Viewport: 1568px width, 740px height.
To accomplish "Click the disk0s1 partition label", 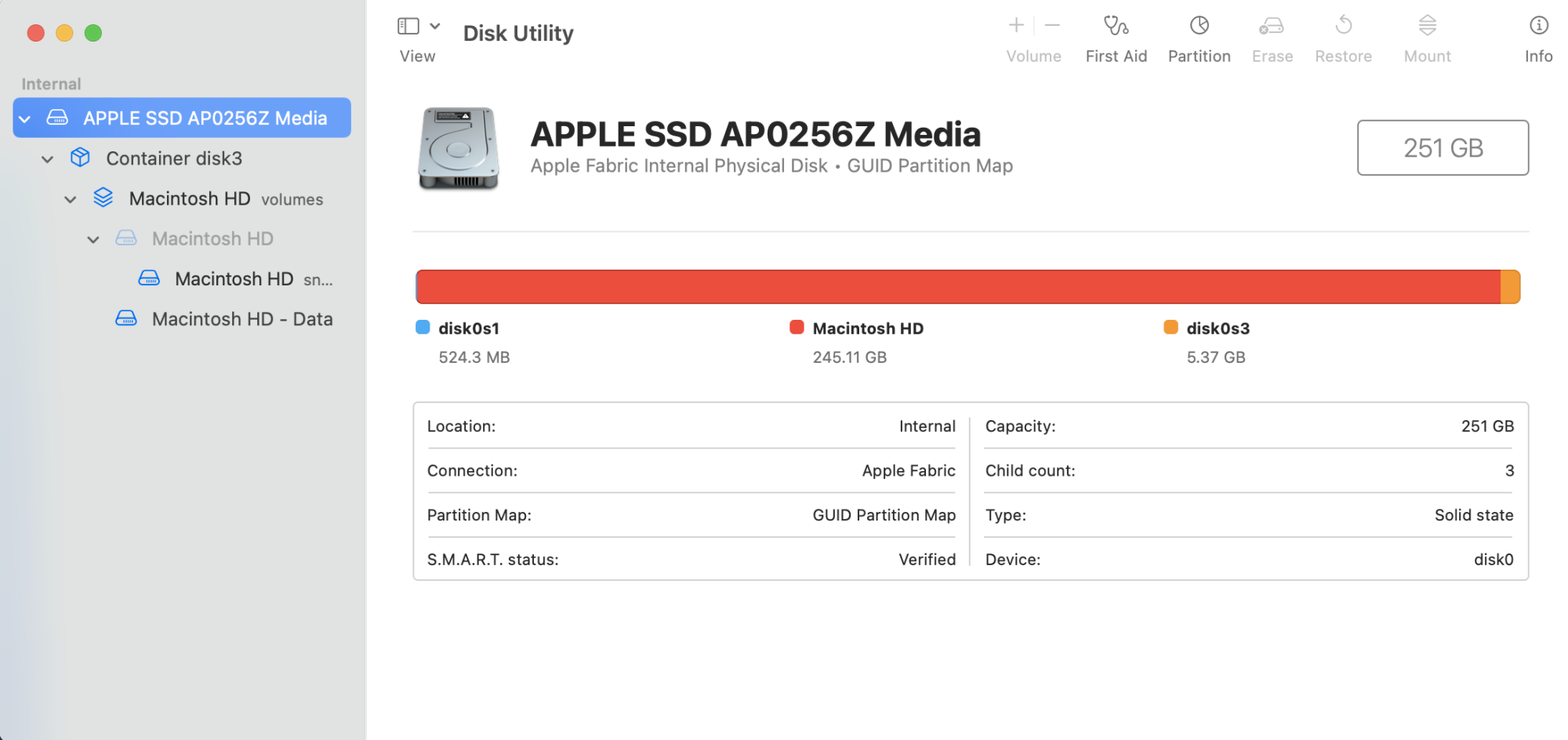I will [469, 328].
